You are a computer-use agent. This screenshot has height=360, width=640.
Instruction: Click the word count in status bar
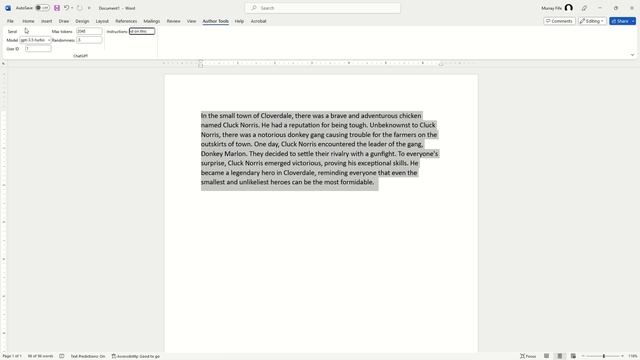pyautogui.click(x=40, y=356)
